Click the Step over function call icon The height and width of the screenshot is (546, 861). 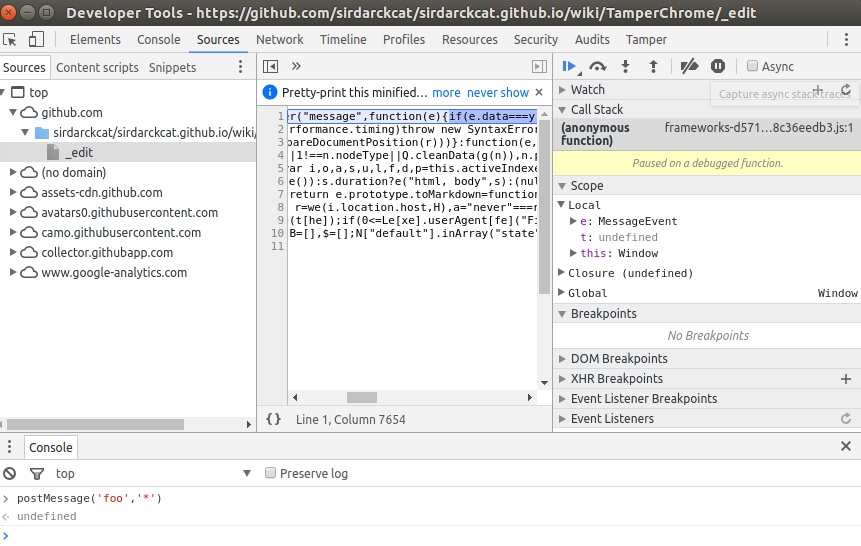point(598,66)
